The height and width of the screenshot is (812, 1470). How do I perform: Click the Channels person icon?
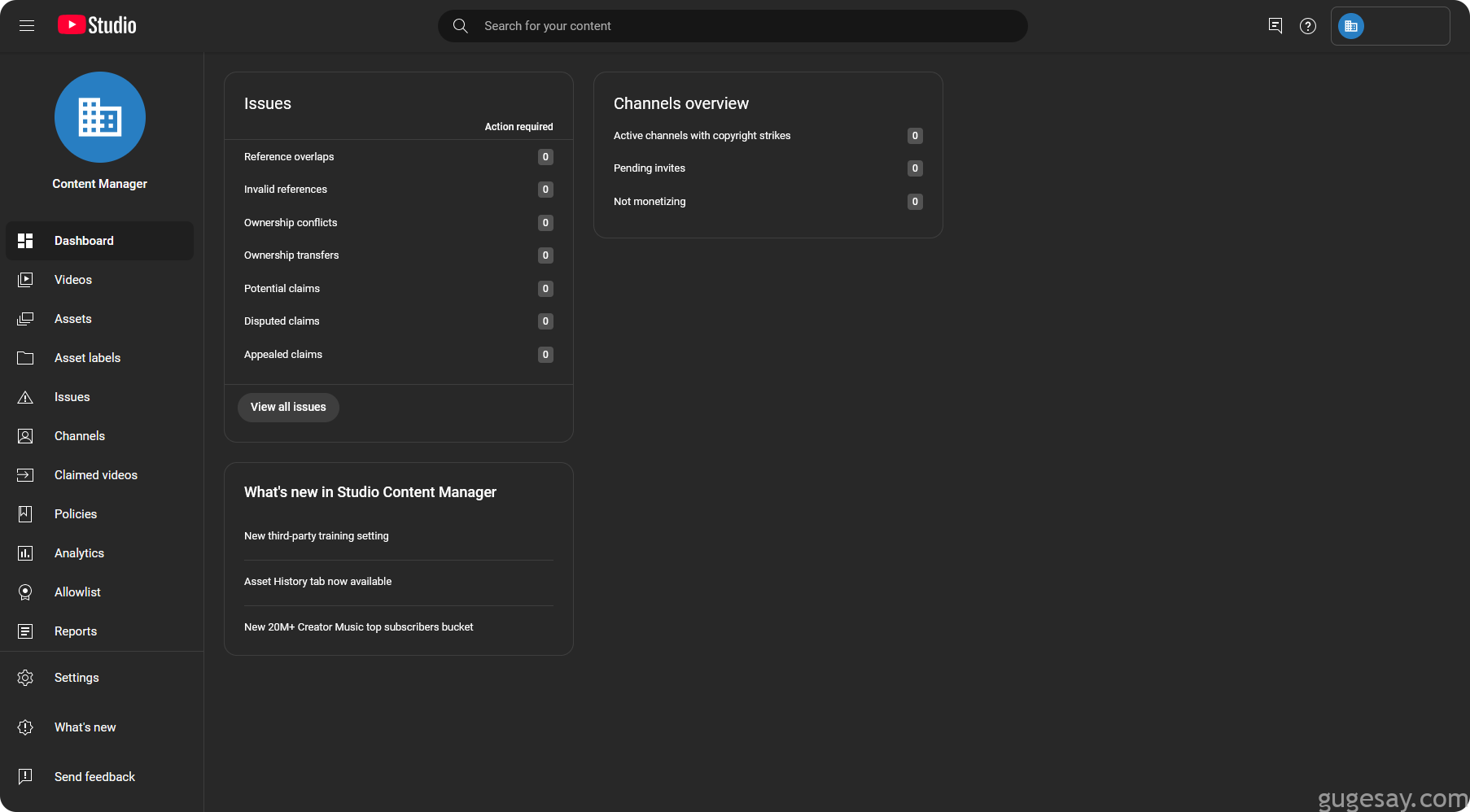pyautogui.click(x=25, y=436)
